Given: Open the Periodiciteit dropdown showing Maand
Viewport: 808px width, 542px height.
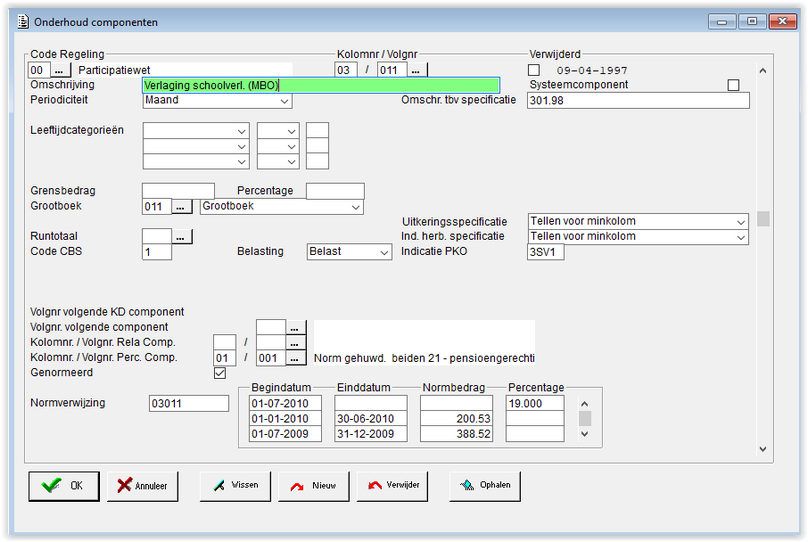Looking at the screenshot, I should pos(217,100).
